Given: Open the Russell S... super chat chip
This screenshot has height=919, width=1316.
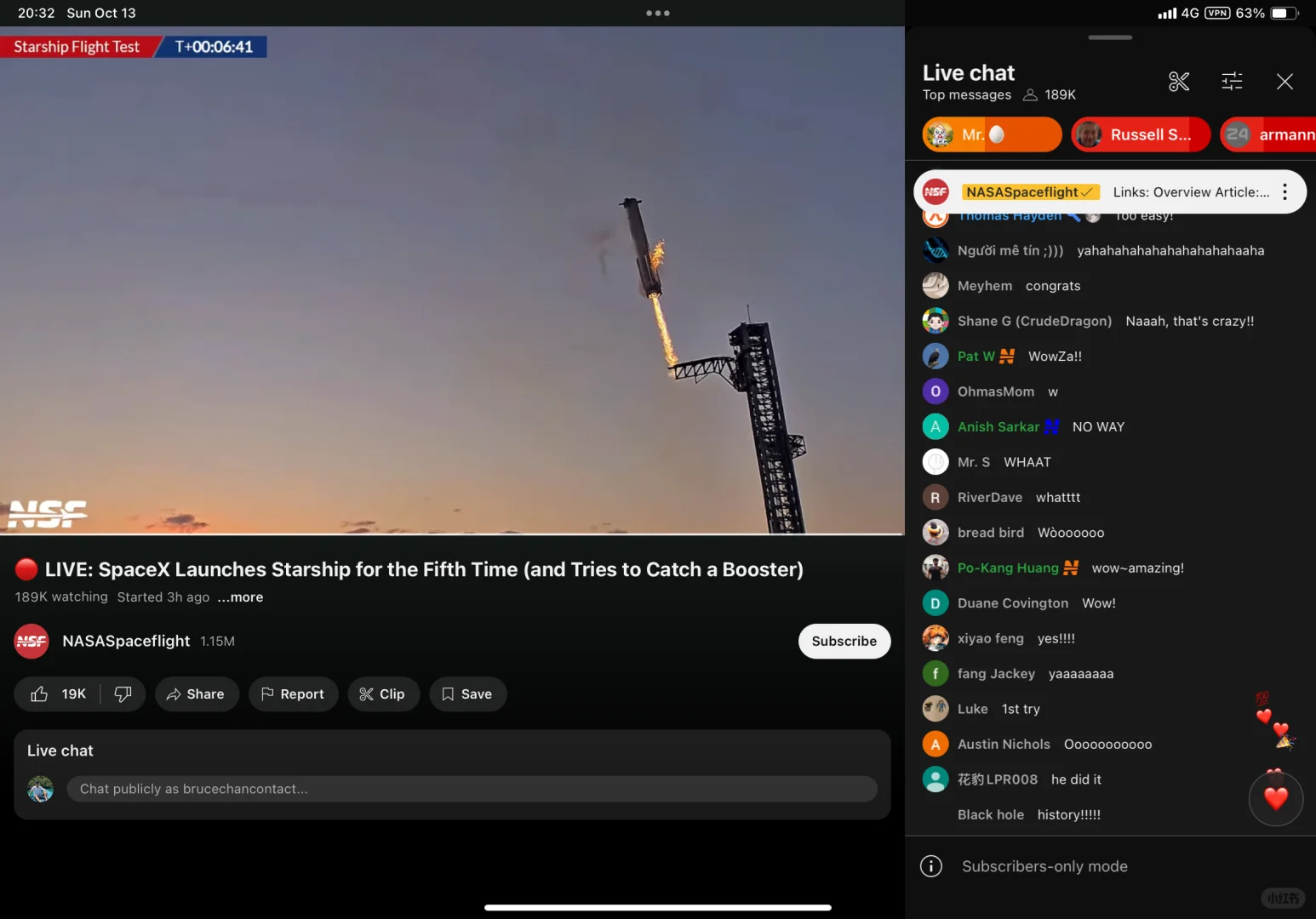Looking at the screenshot, I should coord(1141,134).
